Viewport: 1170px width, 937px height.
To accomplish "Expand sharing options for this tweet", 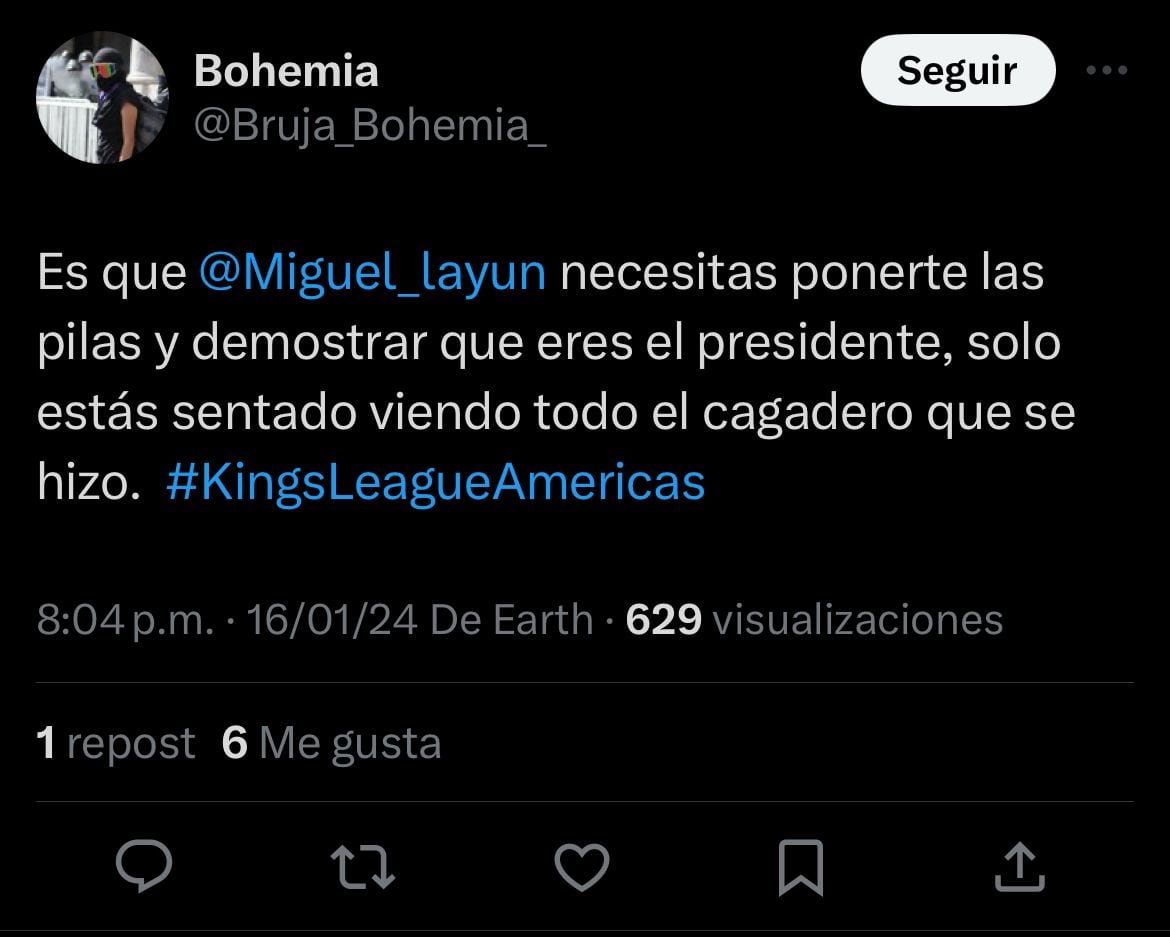I will point(1019,866).
